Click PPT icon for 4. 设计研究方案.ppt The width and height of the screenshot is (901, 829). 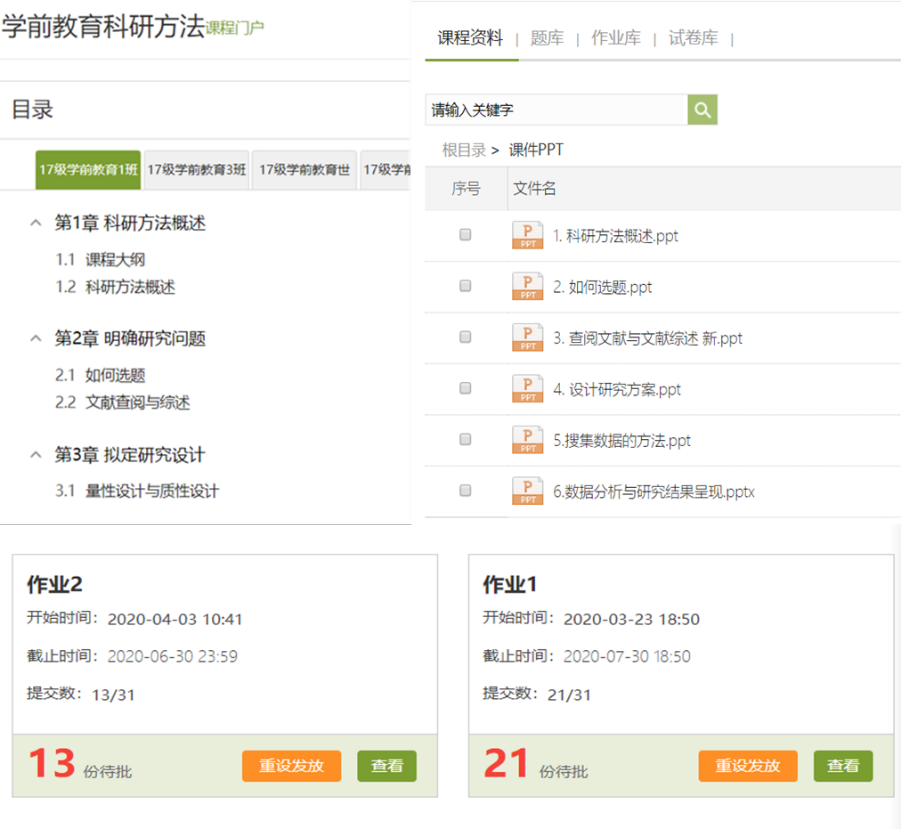click(527, 389)
